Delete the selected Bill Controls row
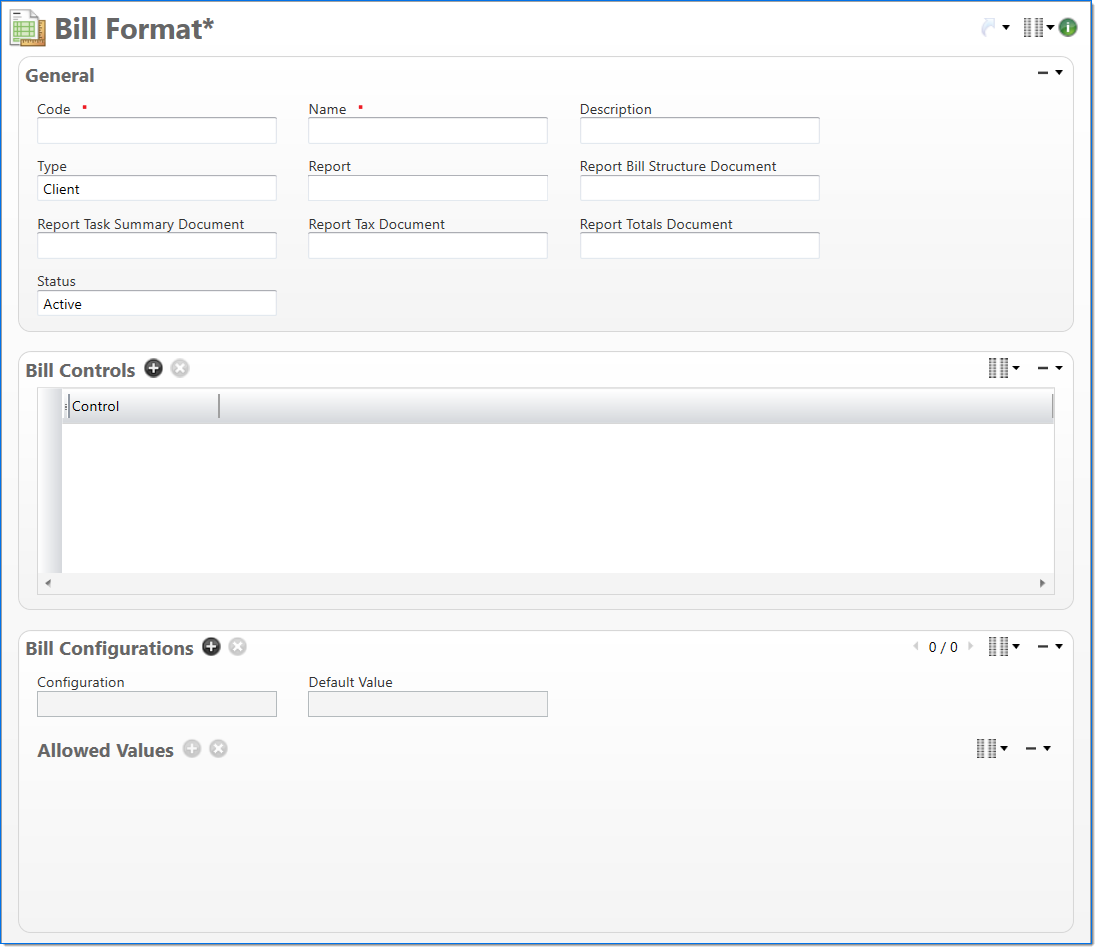 (x=180, y=368)
